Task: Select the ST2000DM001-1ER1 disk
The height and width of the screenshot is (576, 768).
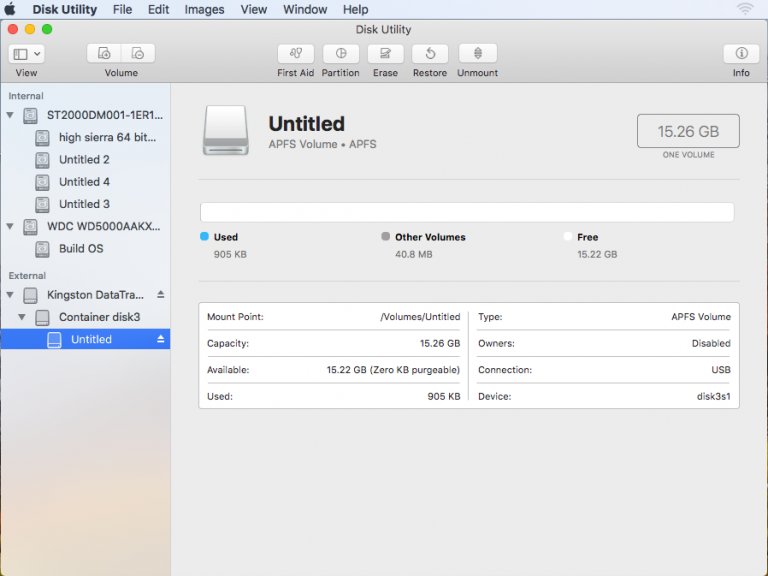Action: (x=85, y=115)
